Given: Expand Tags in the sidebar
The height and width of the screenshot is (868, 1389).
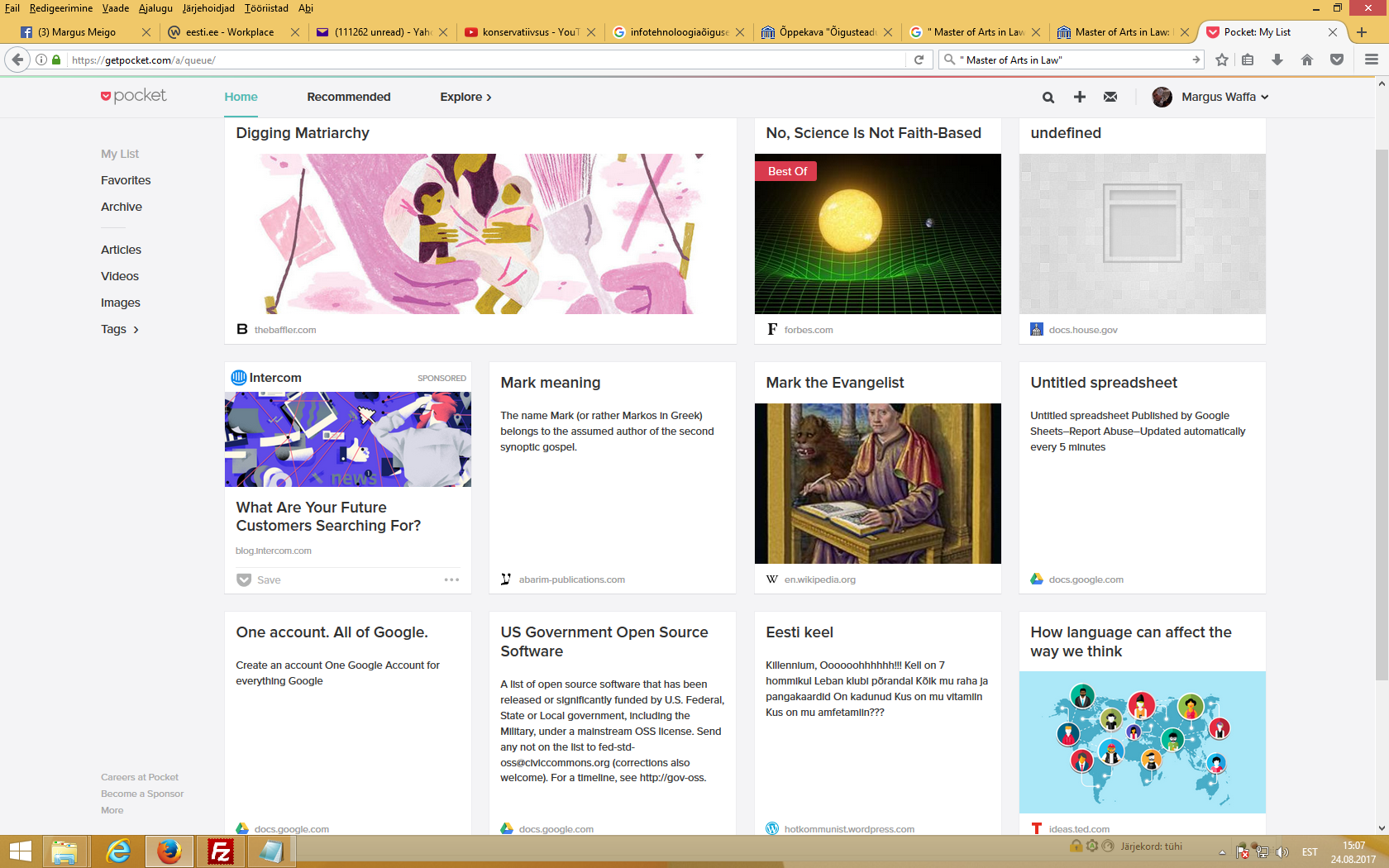Looking at the screenshot, I should (x=120, y=329).
